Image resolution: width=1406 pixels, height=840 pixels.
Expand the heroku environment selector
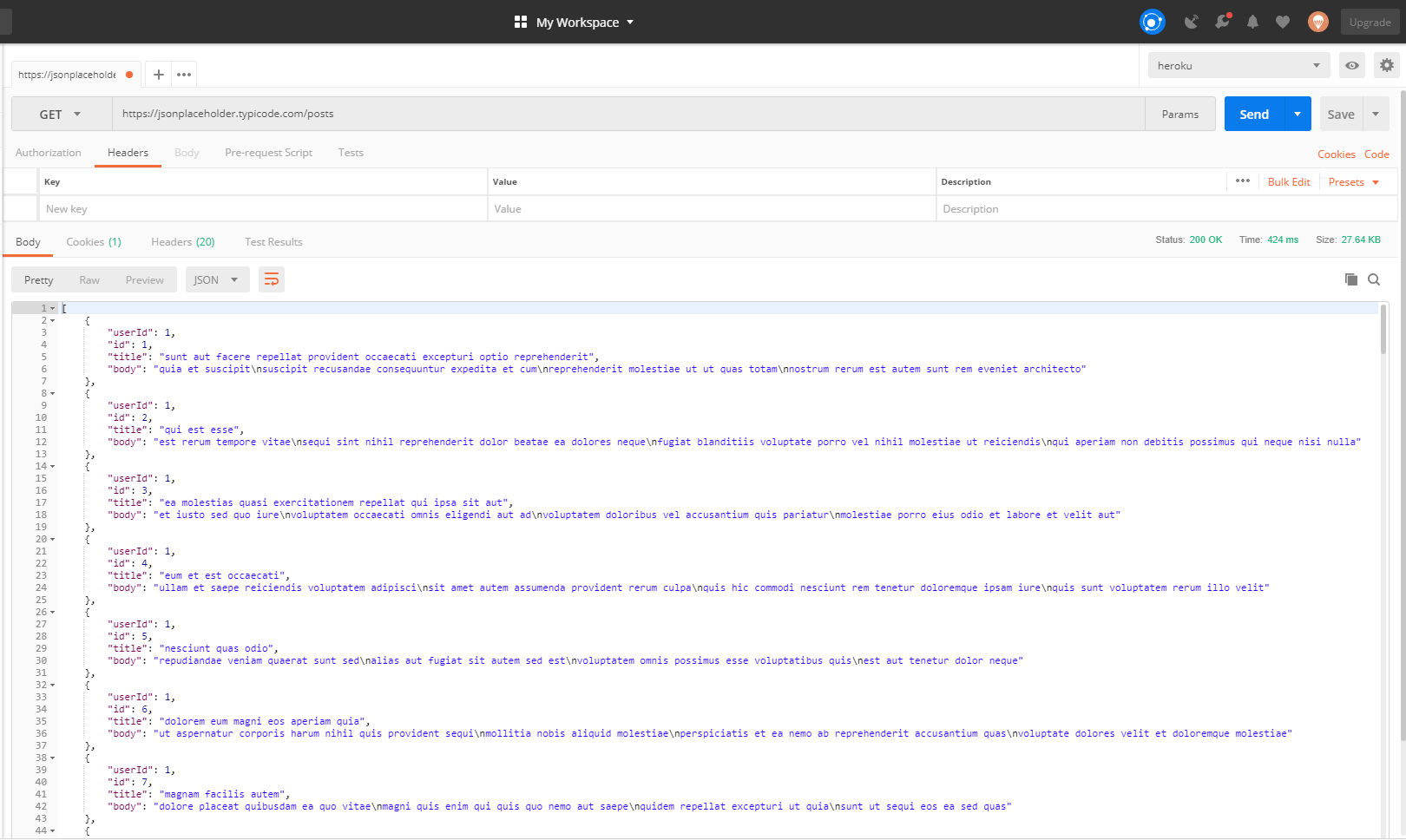tap(1238, 65)
